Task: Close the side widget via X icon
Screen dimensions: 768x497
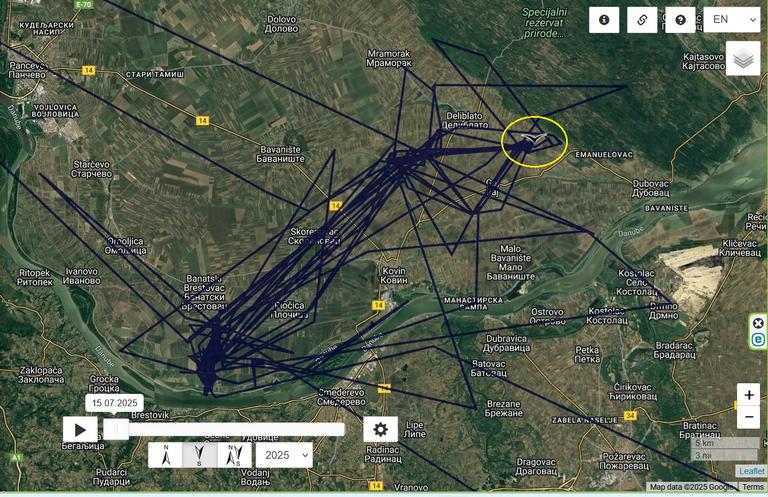Action: pyautogui.click(x=758, y=323)
